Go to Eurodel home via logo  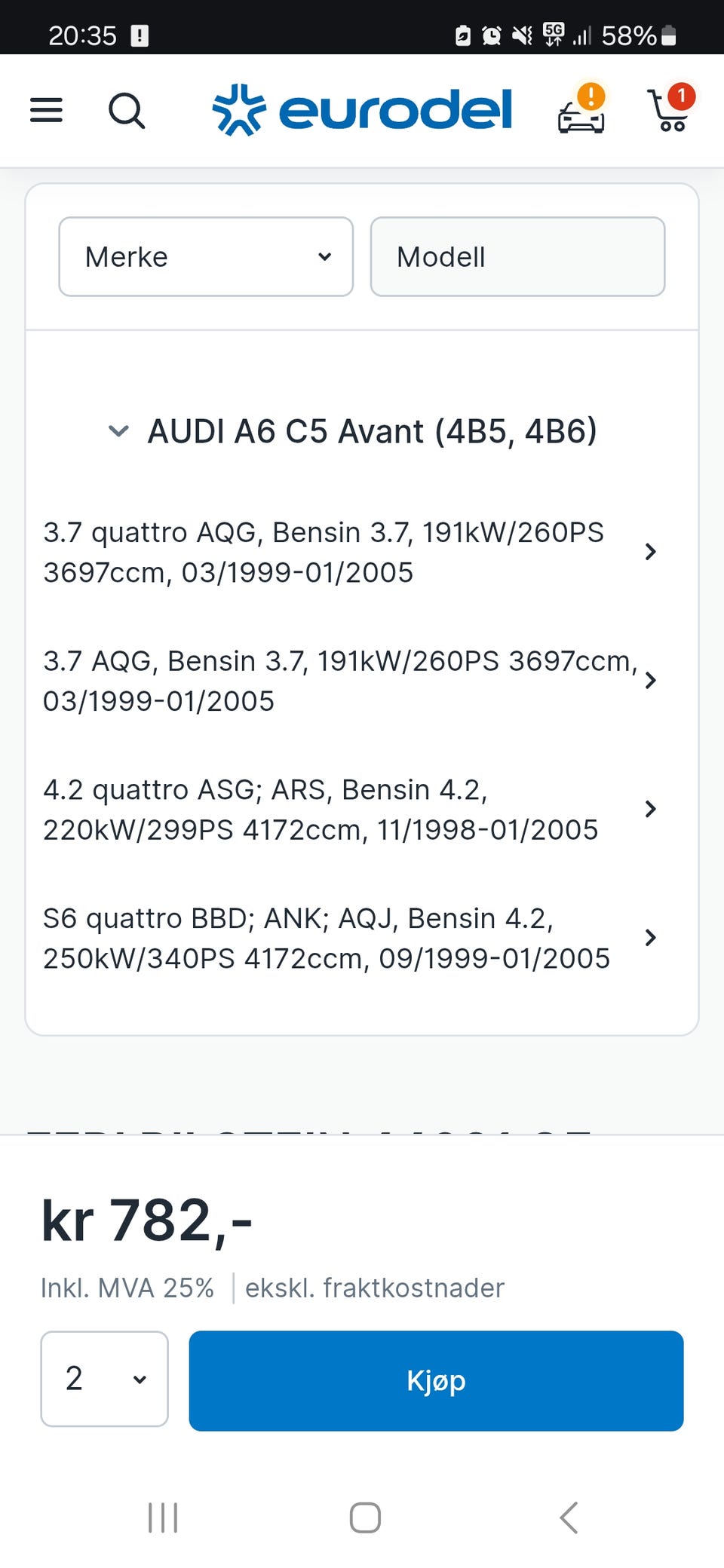point(363,110)
